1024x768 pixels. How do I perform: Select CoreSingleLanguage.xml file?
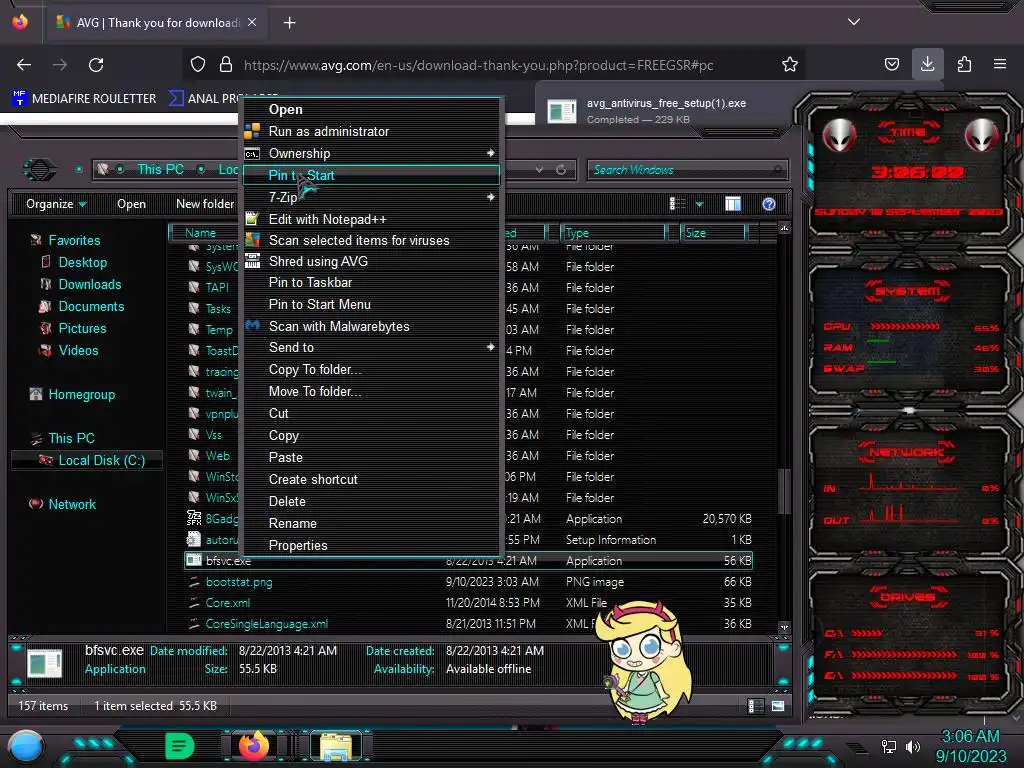click(x=266, y=624)
